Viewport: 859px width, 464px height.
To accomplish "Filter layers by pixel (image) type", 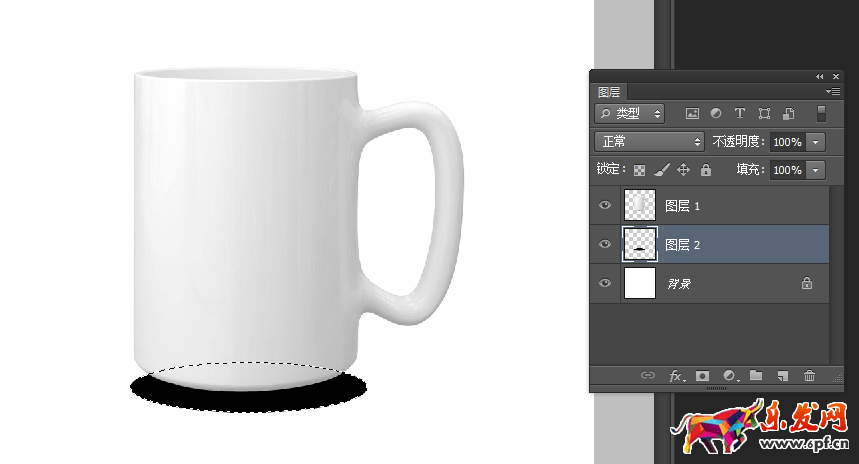I will pyautogui.click(x=692, y=114).
